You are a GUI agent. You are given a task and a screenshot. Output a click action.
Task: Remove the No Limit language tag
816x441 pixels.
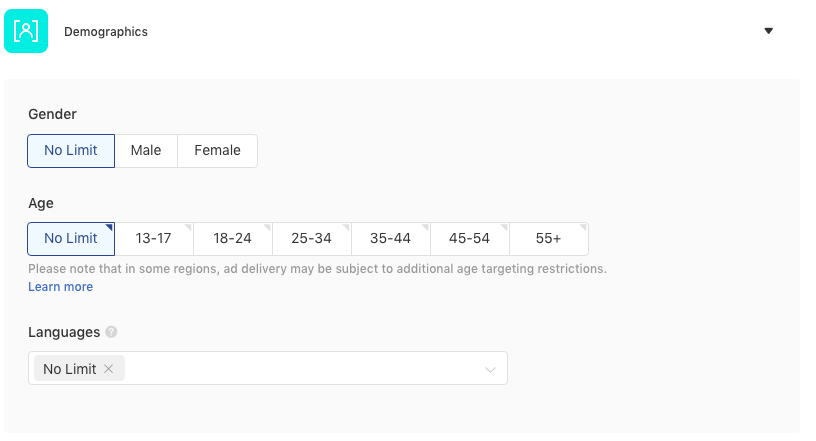108,369
